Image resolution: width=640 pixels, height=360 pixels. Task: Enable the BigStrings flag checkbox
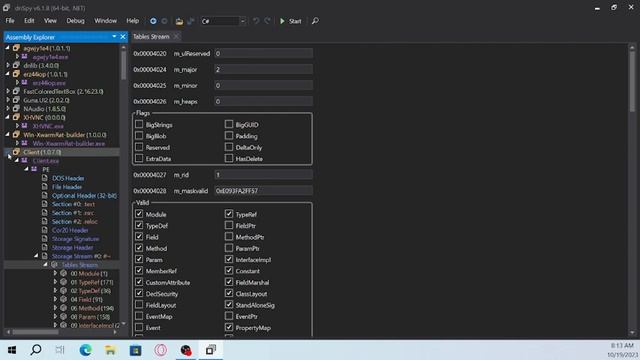[139, 124]
